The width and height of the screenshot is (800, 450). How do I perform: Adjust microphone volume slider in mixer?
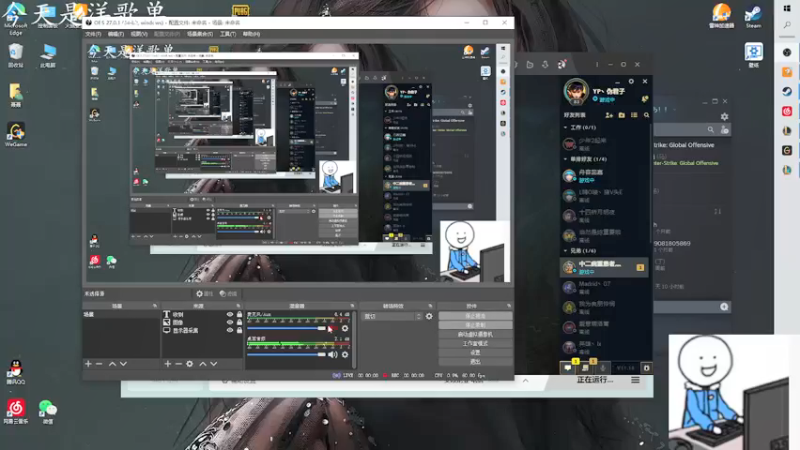click(286, 329)
